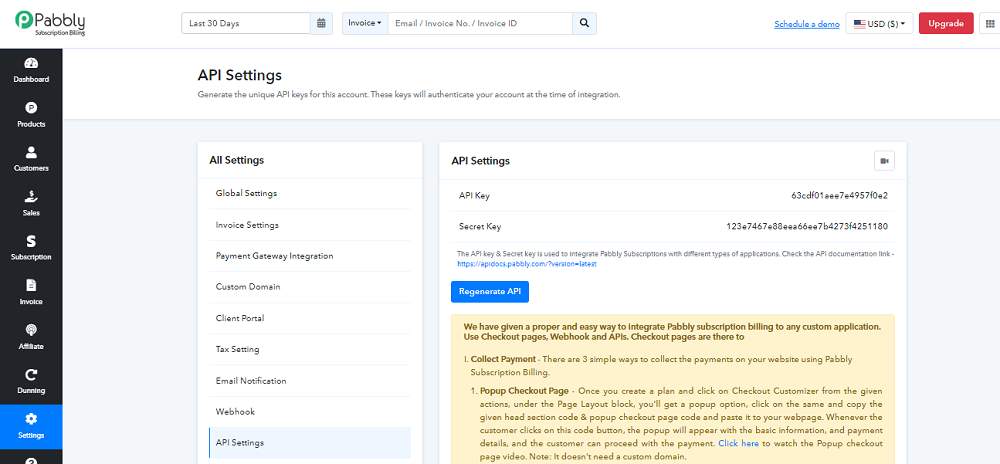The height and width of the screenshot is (464, 1000).
Task: Click the 'Secret Key' row label
Action: (480, 226)
